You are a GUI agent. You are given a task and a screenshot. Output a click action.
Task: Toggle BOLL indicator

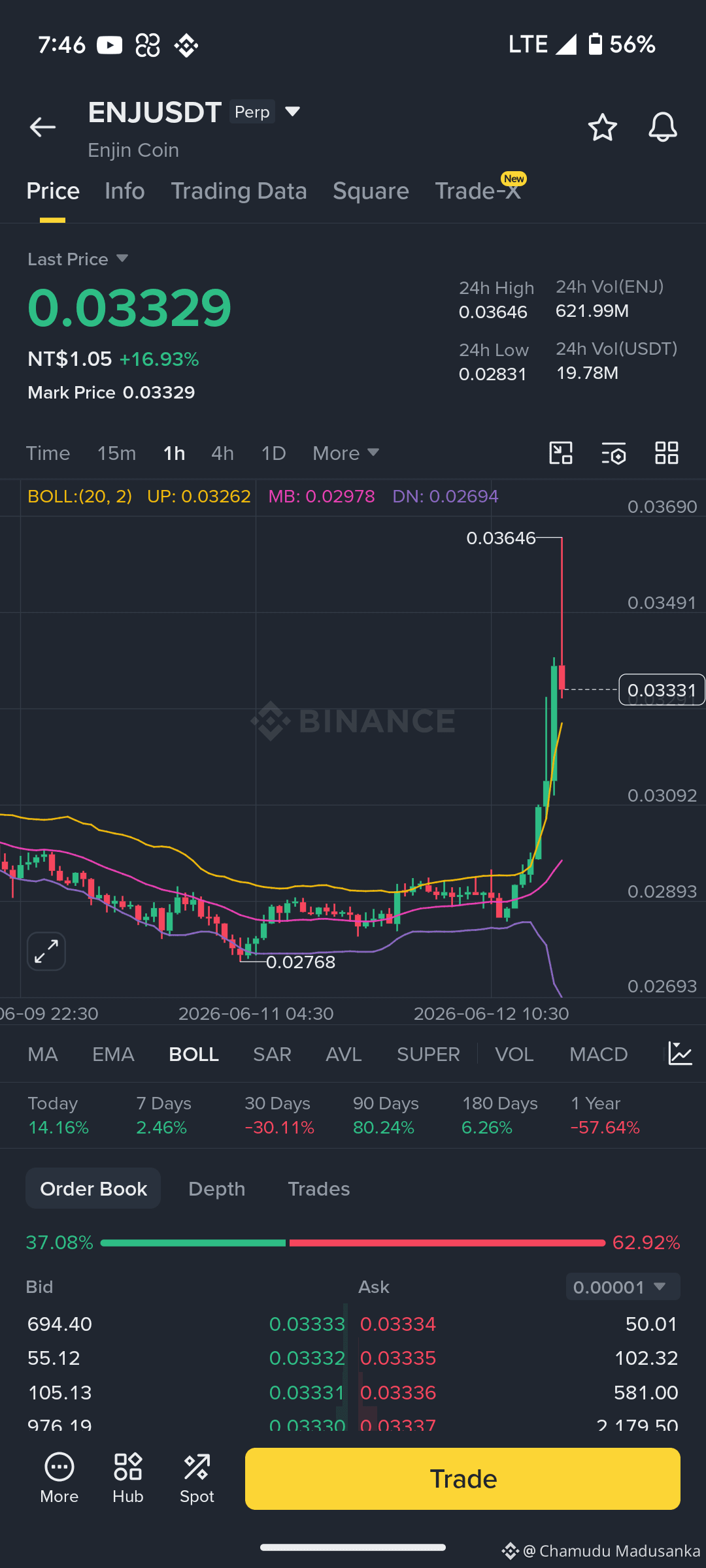(x=193, y=1054)
